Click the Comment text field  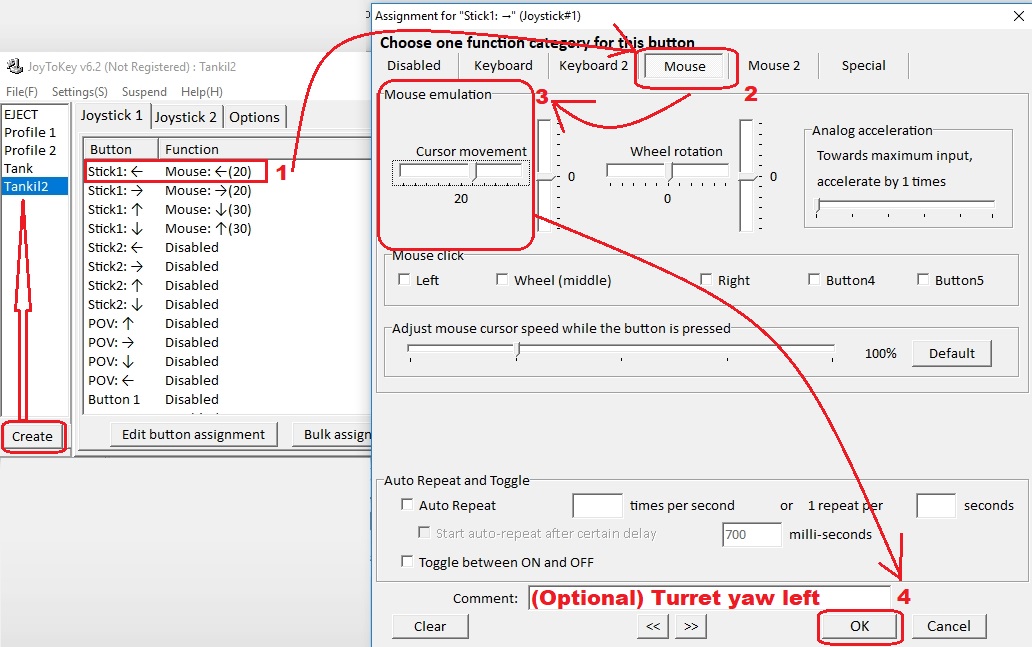pos(709,598)
